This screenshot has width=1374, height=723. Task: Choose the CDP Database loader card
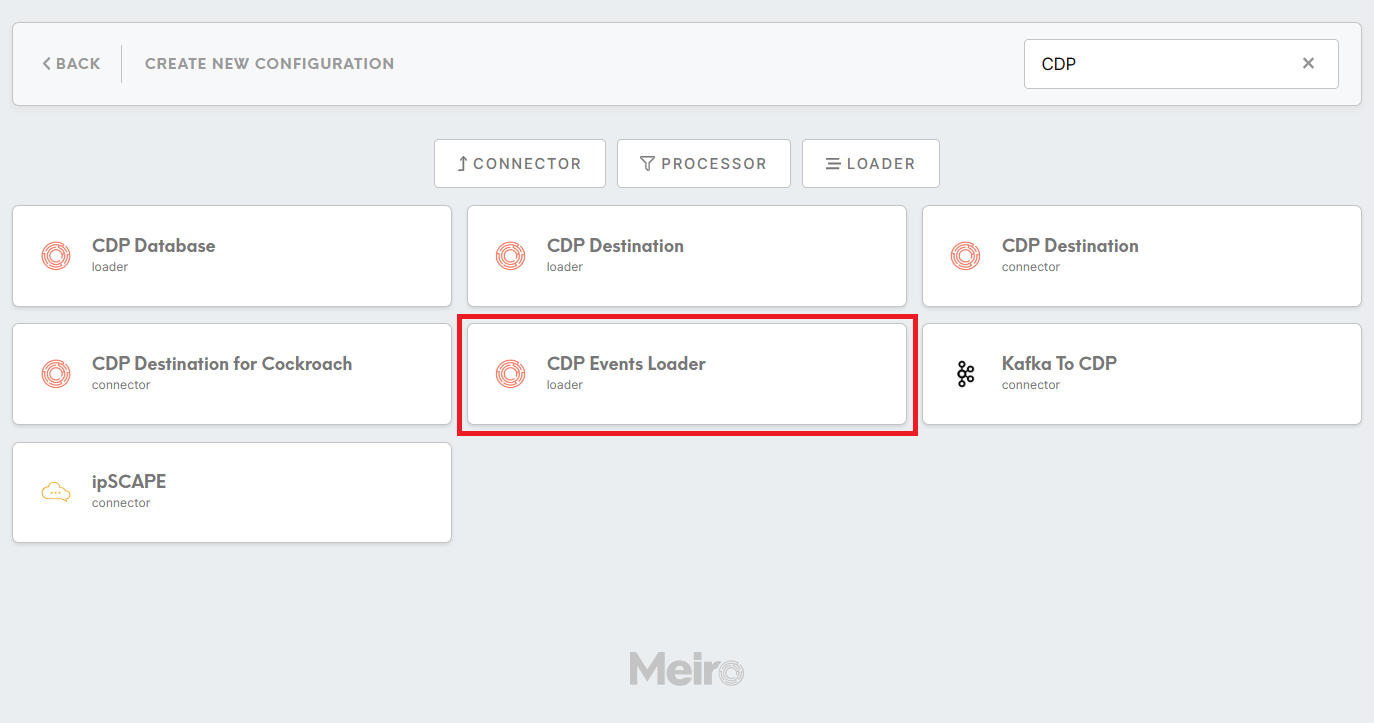[232, 256]
